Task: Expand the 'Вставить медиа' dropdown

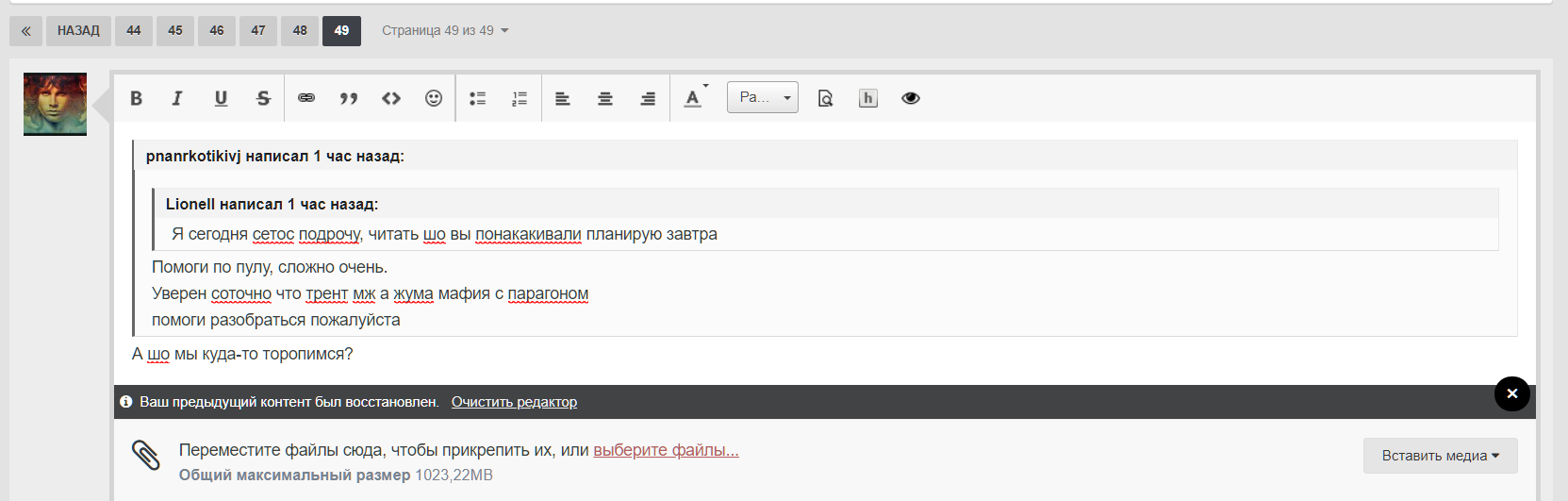Action: coord(1440,456)
